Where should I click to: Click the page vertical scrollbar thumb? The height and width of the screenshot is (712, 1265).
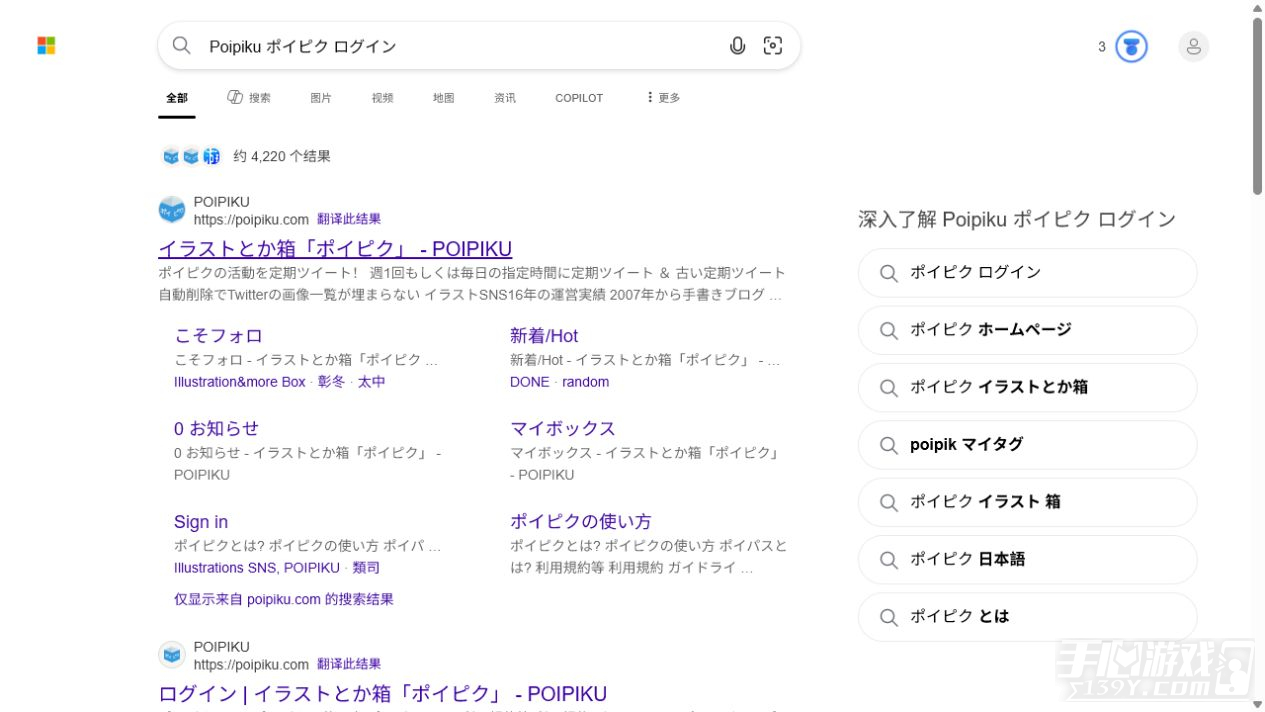[x=1257, y=105]
